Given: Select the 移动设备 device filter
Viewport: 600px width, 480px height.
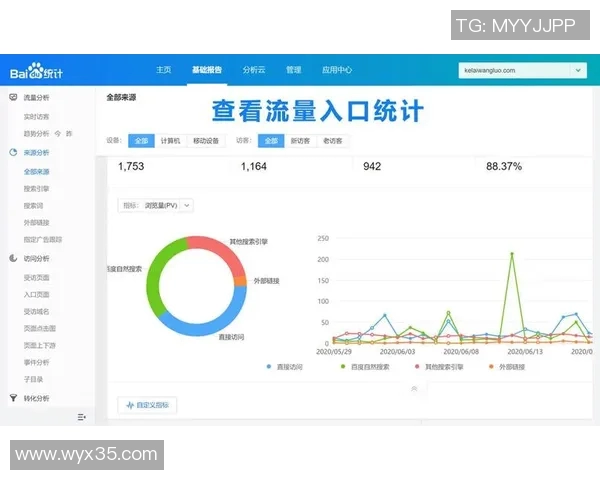Looking at the screenshot, I should 206,141.
